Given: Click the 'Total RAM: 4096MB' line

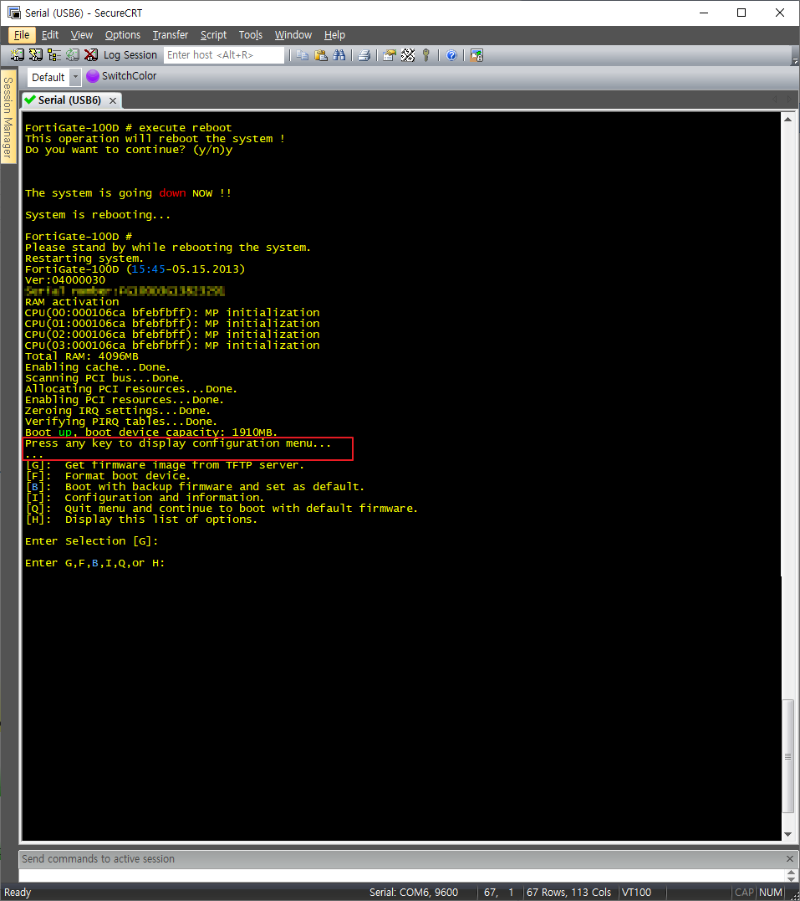Looking at the screenshot, I should (x=82, y=356).
